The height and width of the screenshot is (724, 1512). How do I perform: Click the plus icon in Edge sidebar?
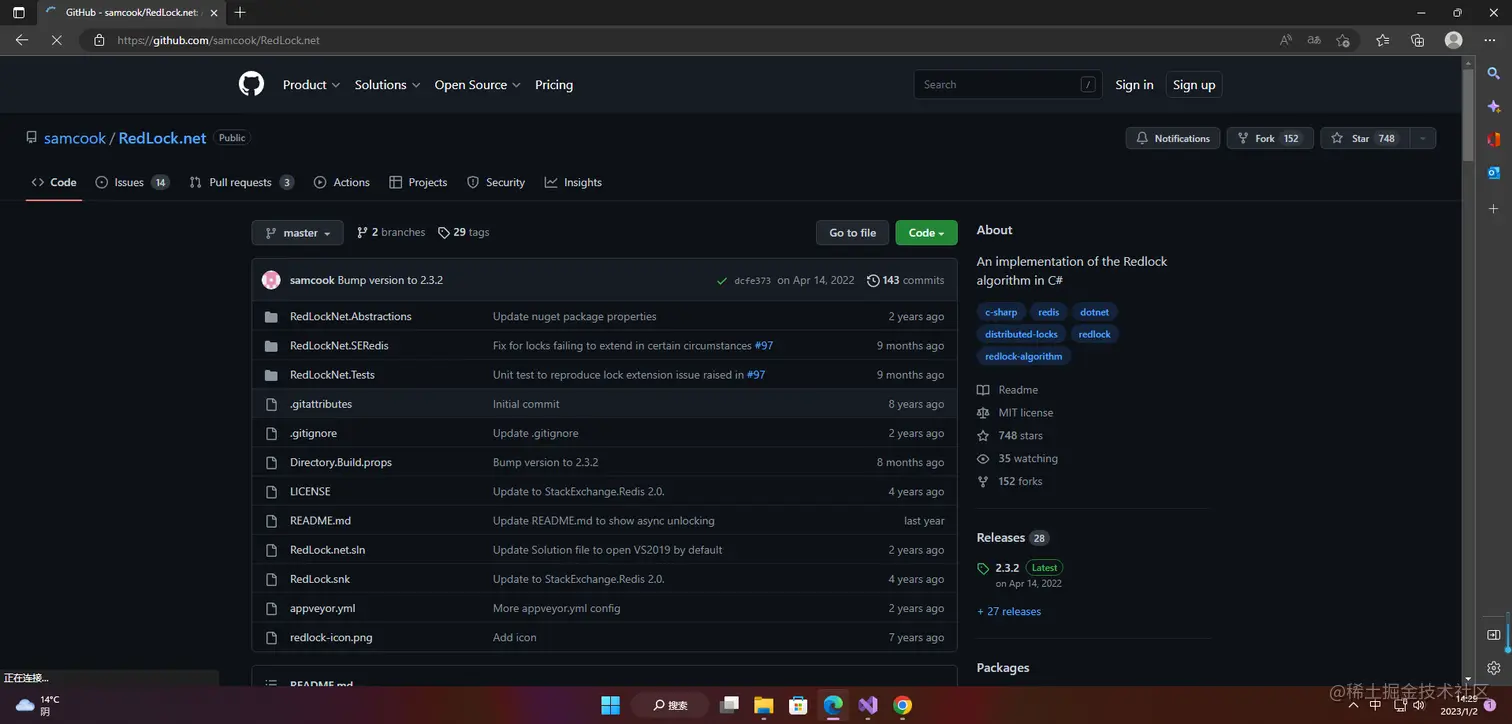(1493, 208)
